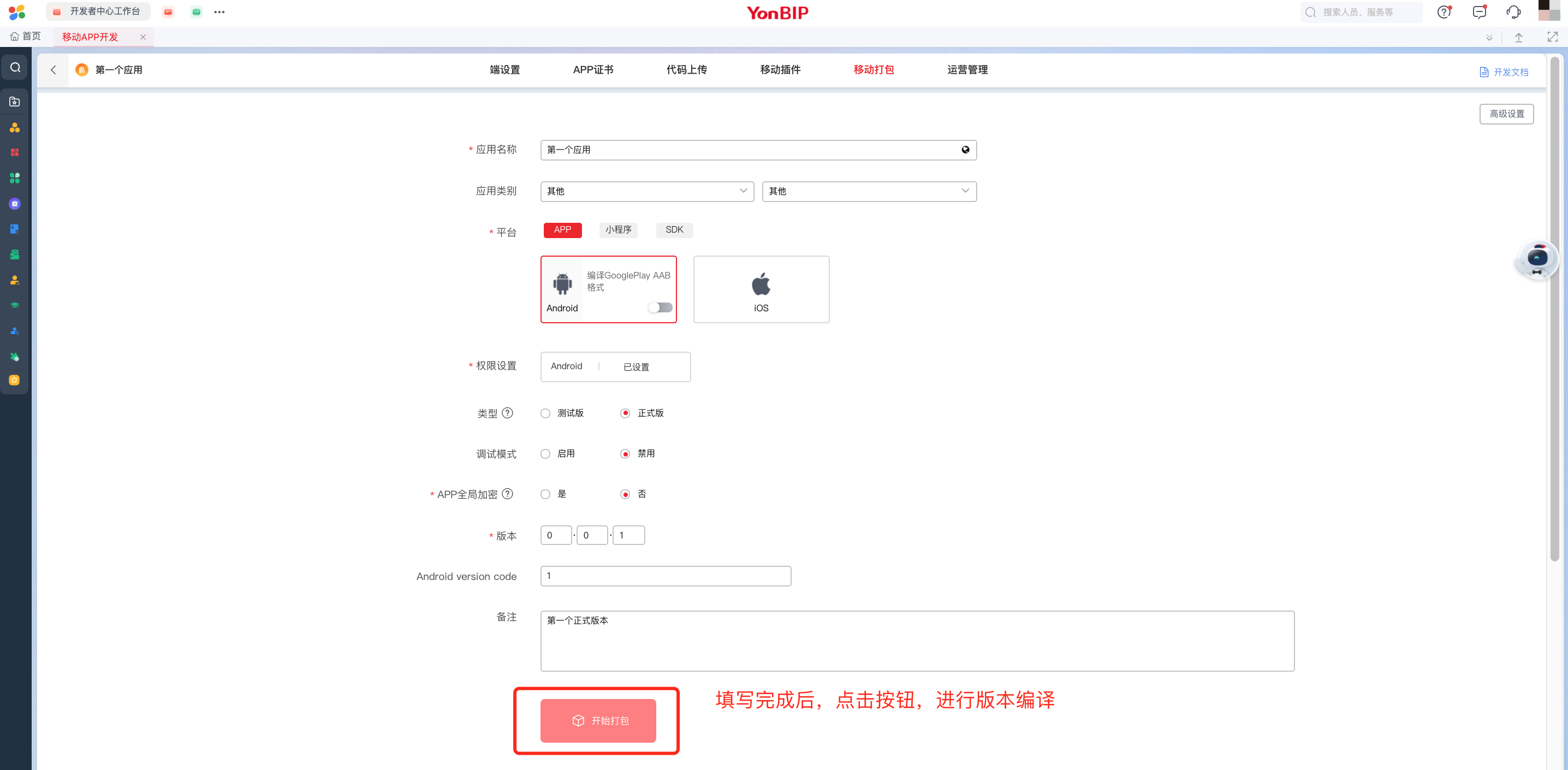The image size is (1568, 770).
Task: Switch to the 代码上传 tab
Action: pyautogui.click(x=686, y=70)
